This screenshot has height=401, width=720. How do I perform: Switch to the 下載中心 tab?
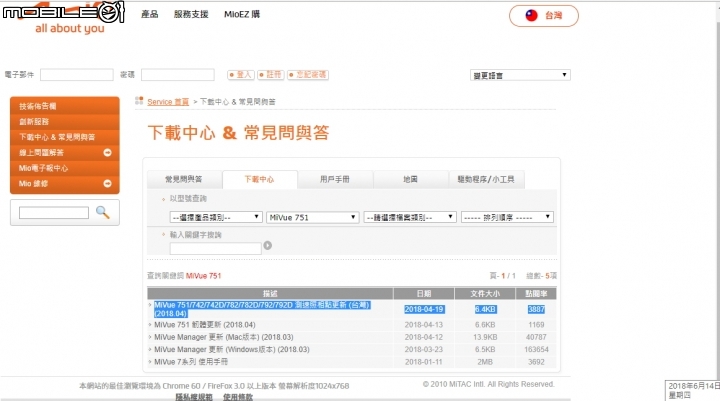[x=259, y=179]
